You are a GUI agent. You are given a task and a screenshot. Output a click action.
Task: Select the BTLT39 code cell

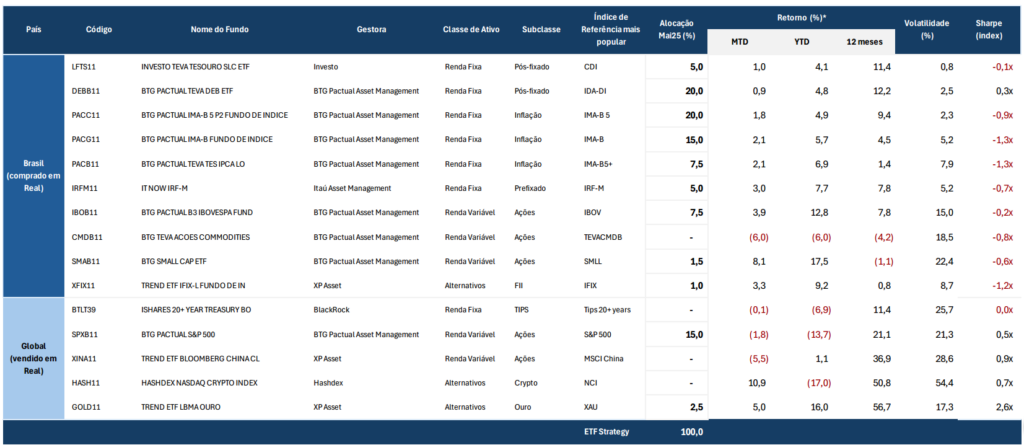click(x=86, y=310)
